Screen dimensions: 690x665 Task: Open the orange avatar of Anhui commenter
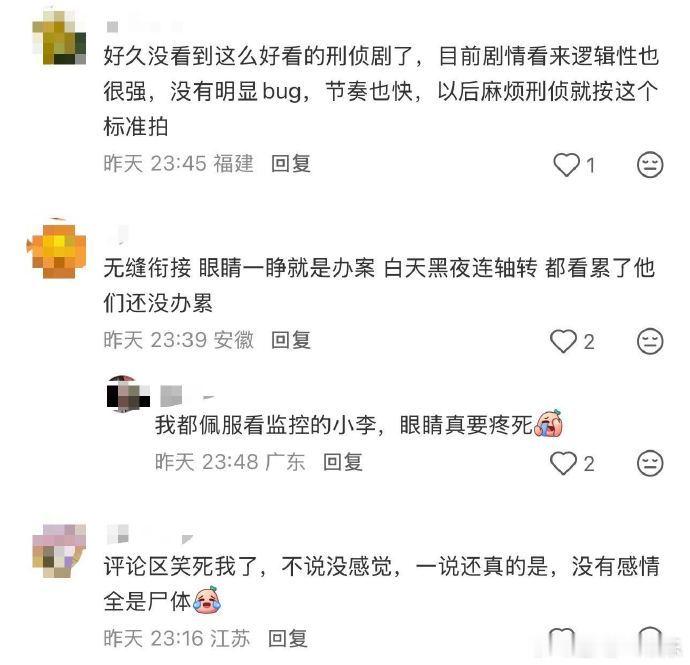56,251
